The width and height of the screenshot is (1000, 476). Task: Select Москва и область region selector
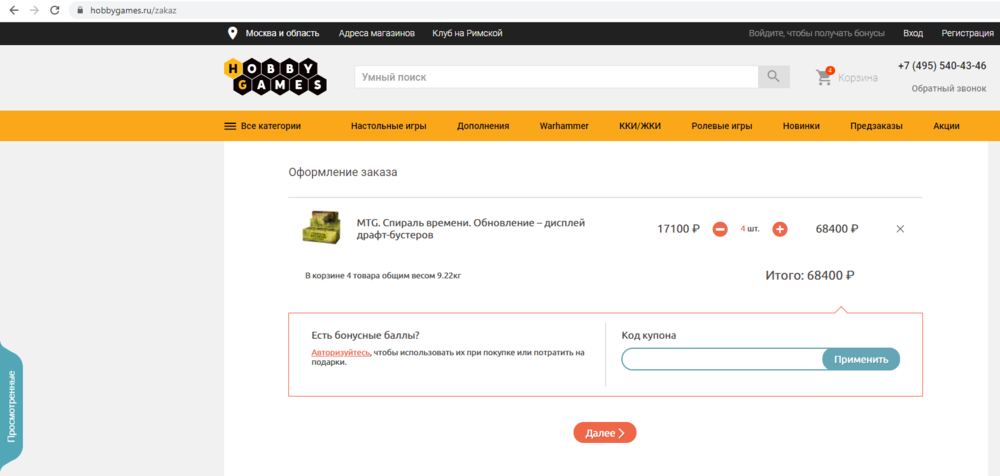click(284, 33)
